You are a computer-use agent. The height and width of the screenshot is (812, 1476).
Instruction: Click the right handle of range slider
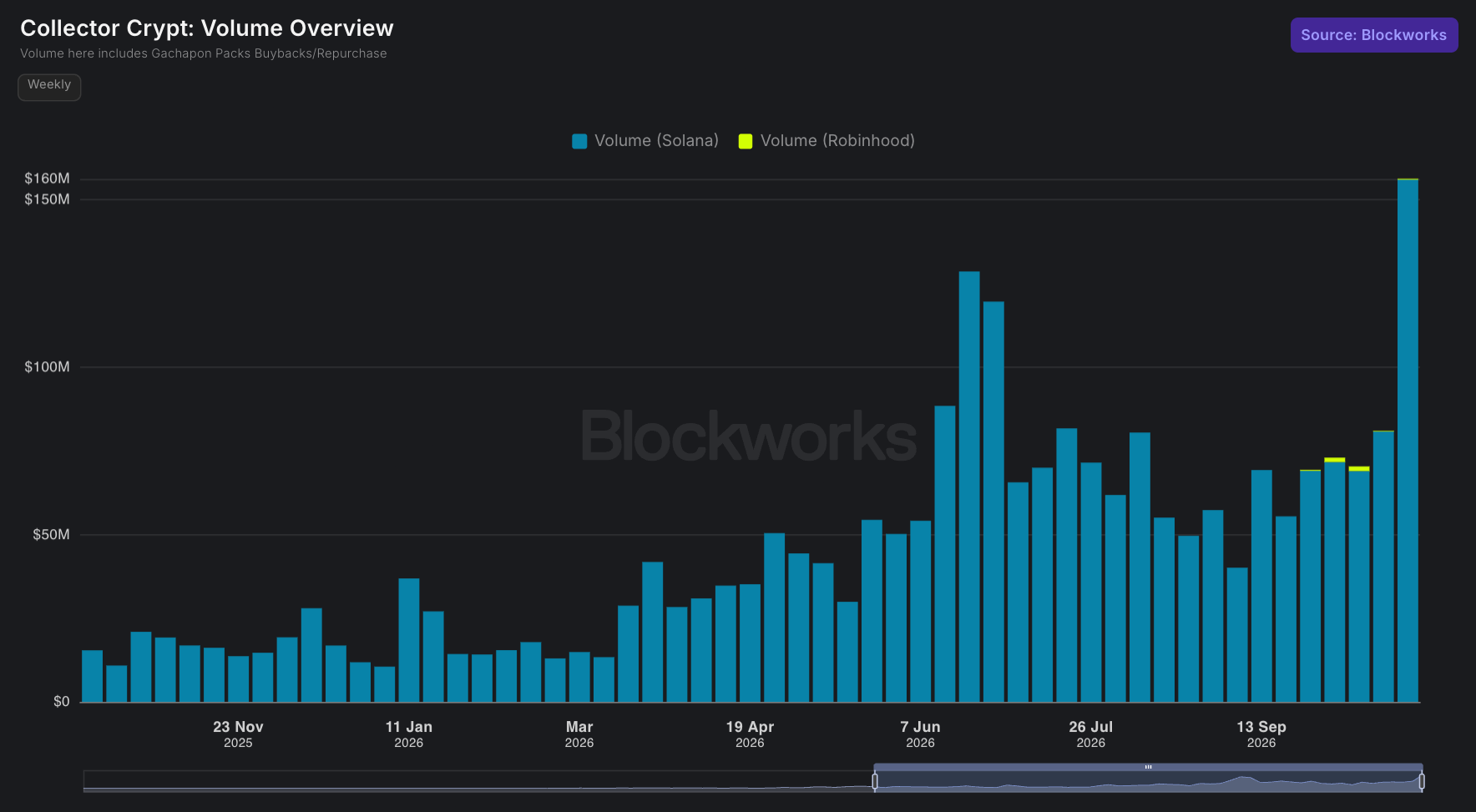(1421, 781)
